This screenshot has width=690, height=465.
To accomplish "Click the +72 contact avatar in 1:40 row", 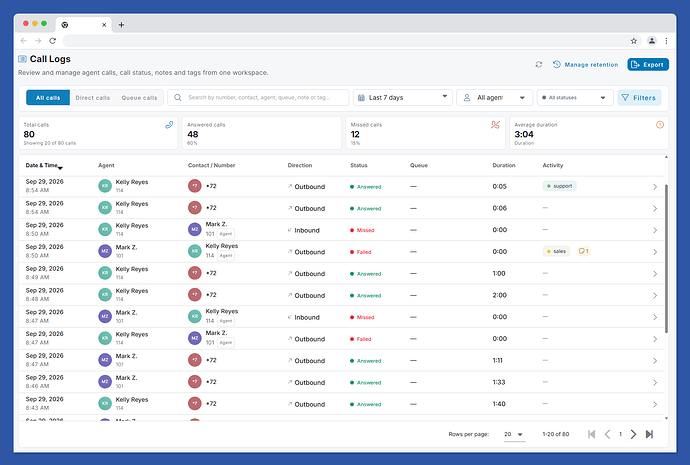I will coord(195,403).
